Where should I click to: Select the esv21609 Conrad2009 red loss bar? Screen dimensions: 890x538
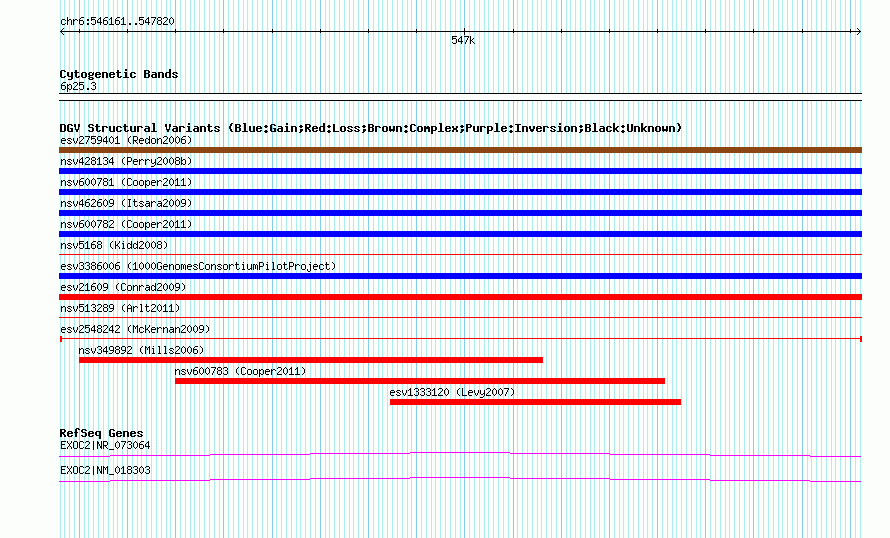[460, 297]
